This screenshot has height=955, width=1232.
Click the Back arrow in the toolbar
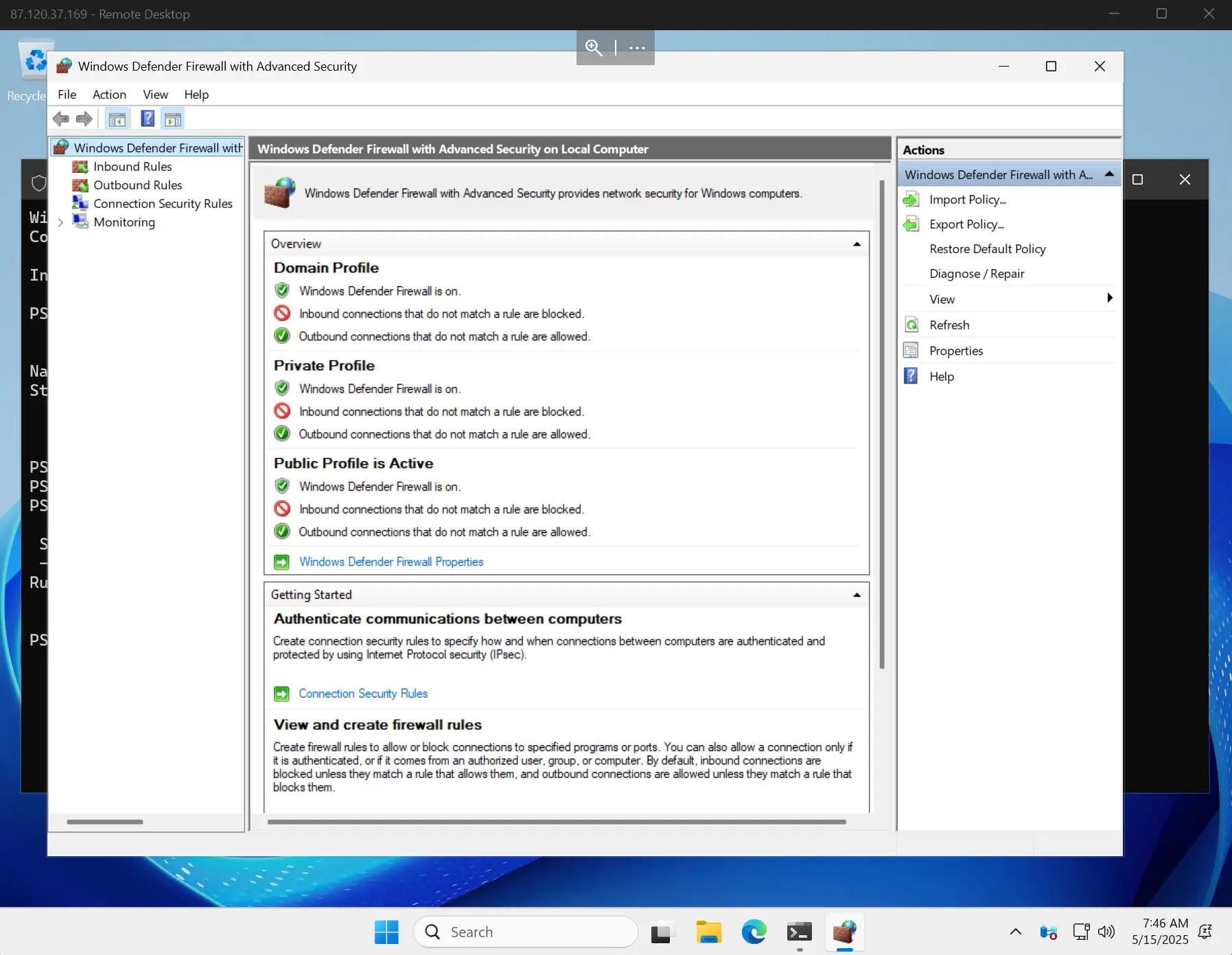pyautogui.click(x=61, y=119)
